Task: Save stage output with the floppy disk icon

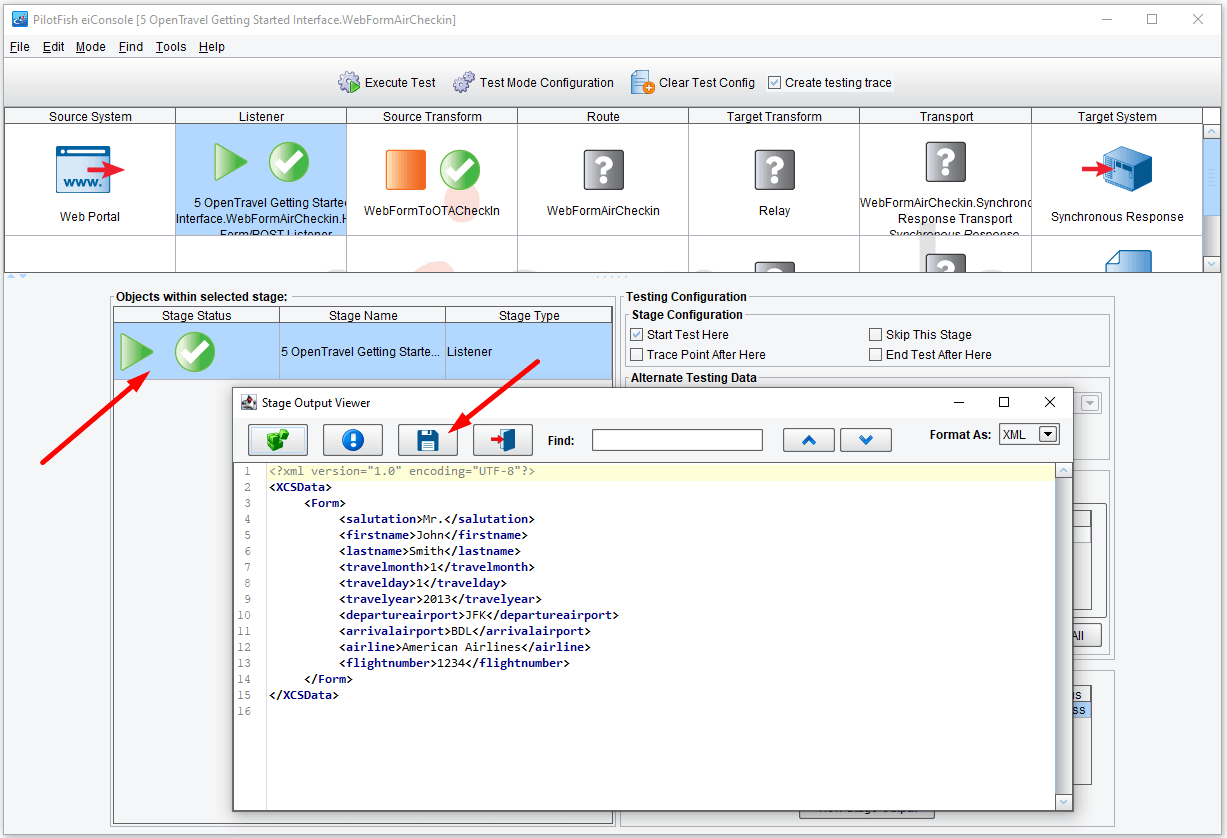Action: tap(428, 439)
